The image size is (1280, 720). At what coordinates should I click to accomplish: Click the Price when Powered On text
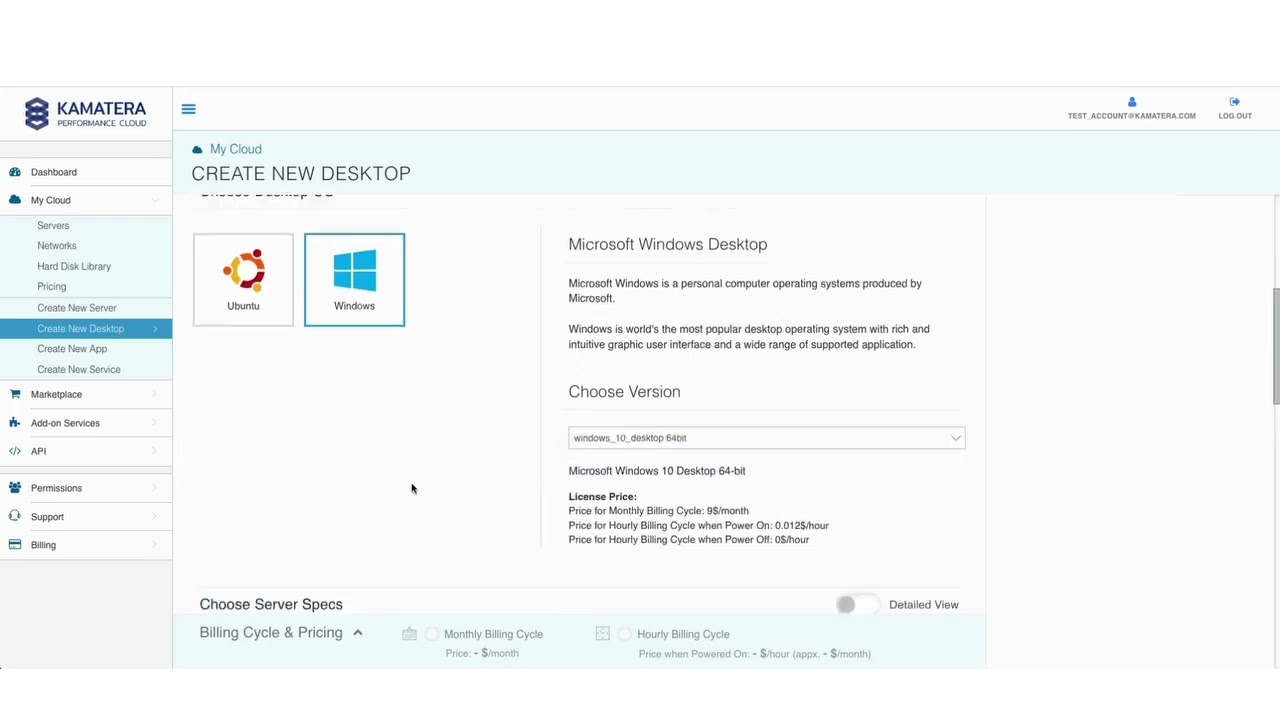pyautogui.click(x=755, y=654)
